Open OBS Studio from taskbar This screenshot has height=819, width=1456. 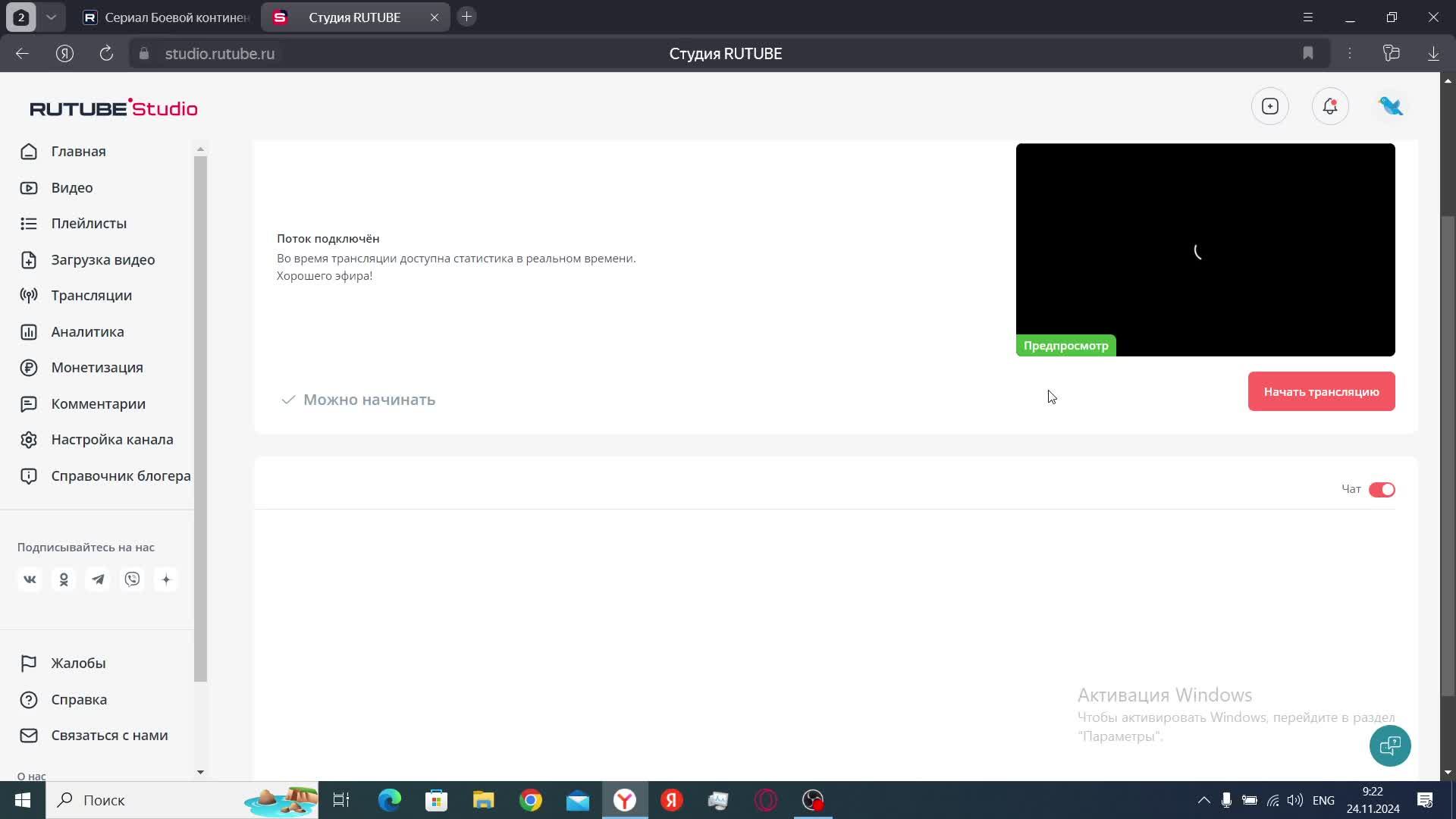pyautogui.click(x=813, y=800)
